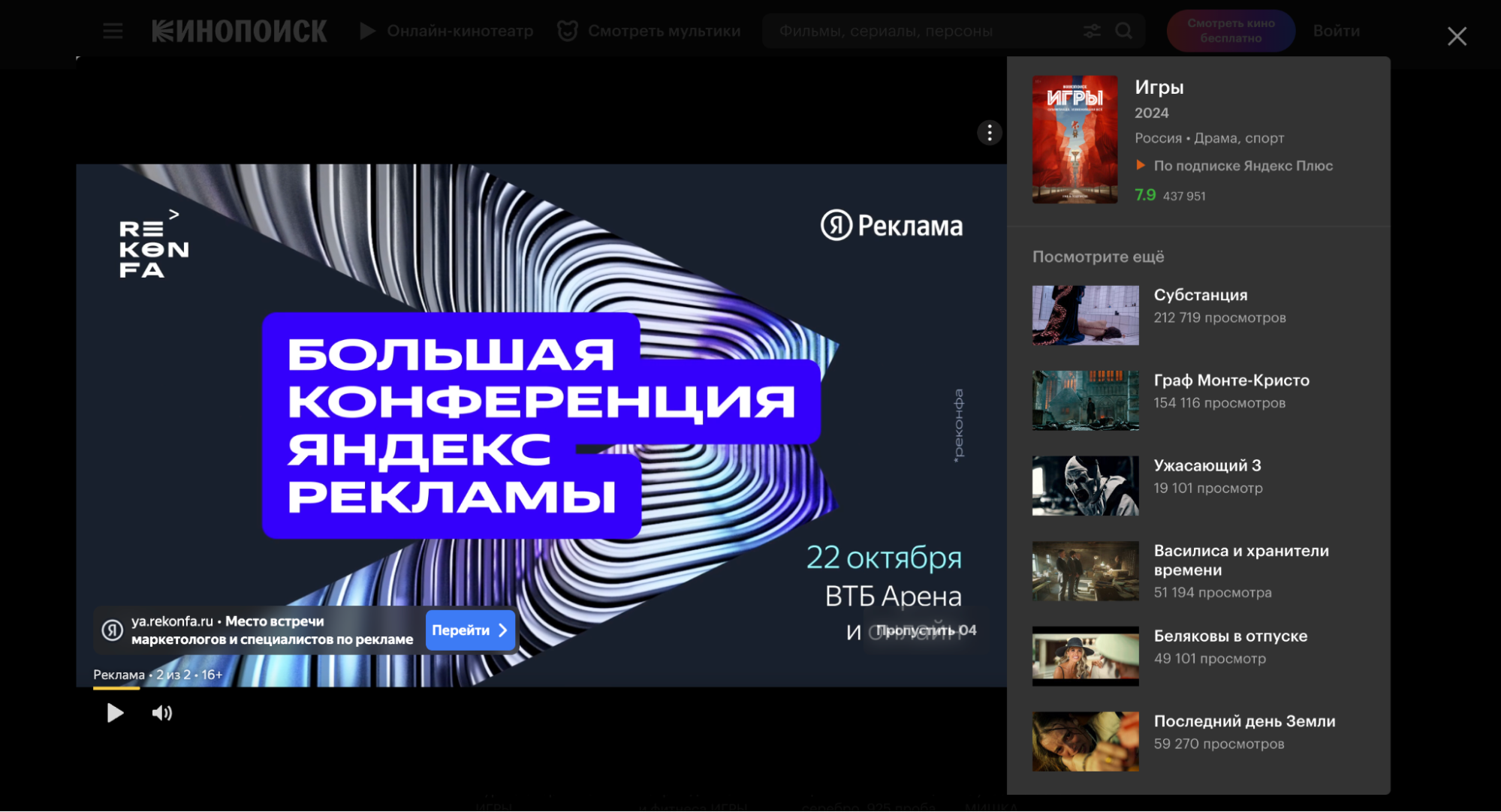Click the Смотреть кино бесплатно button

tap(1230, 31)
